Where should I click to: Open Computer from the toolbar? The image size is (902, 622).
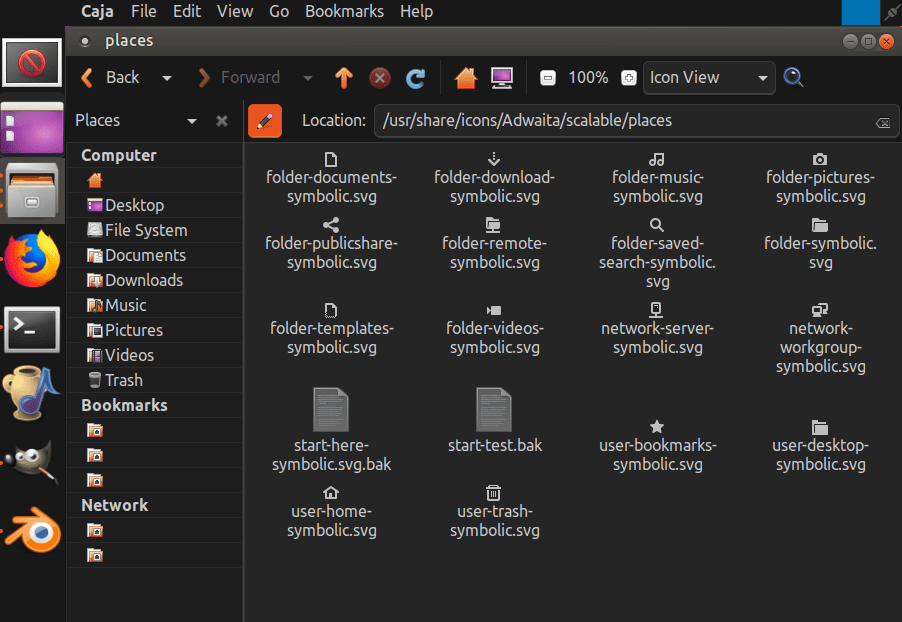[x=502, y=78]
